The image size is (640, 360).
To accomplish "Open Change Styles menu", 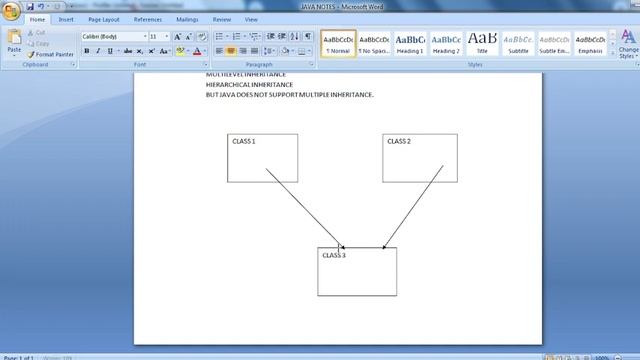I will tap(628, 44).
